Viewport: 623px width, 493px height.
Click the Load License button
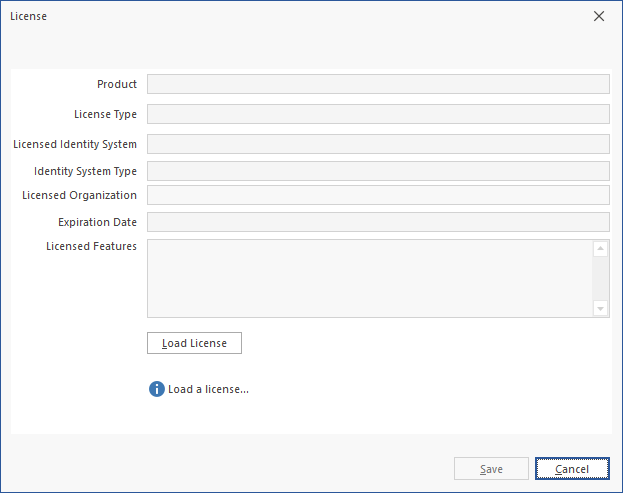click(x=194, y=343)
